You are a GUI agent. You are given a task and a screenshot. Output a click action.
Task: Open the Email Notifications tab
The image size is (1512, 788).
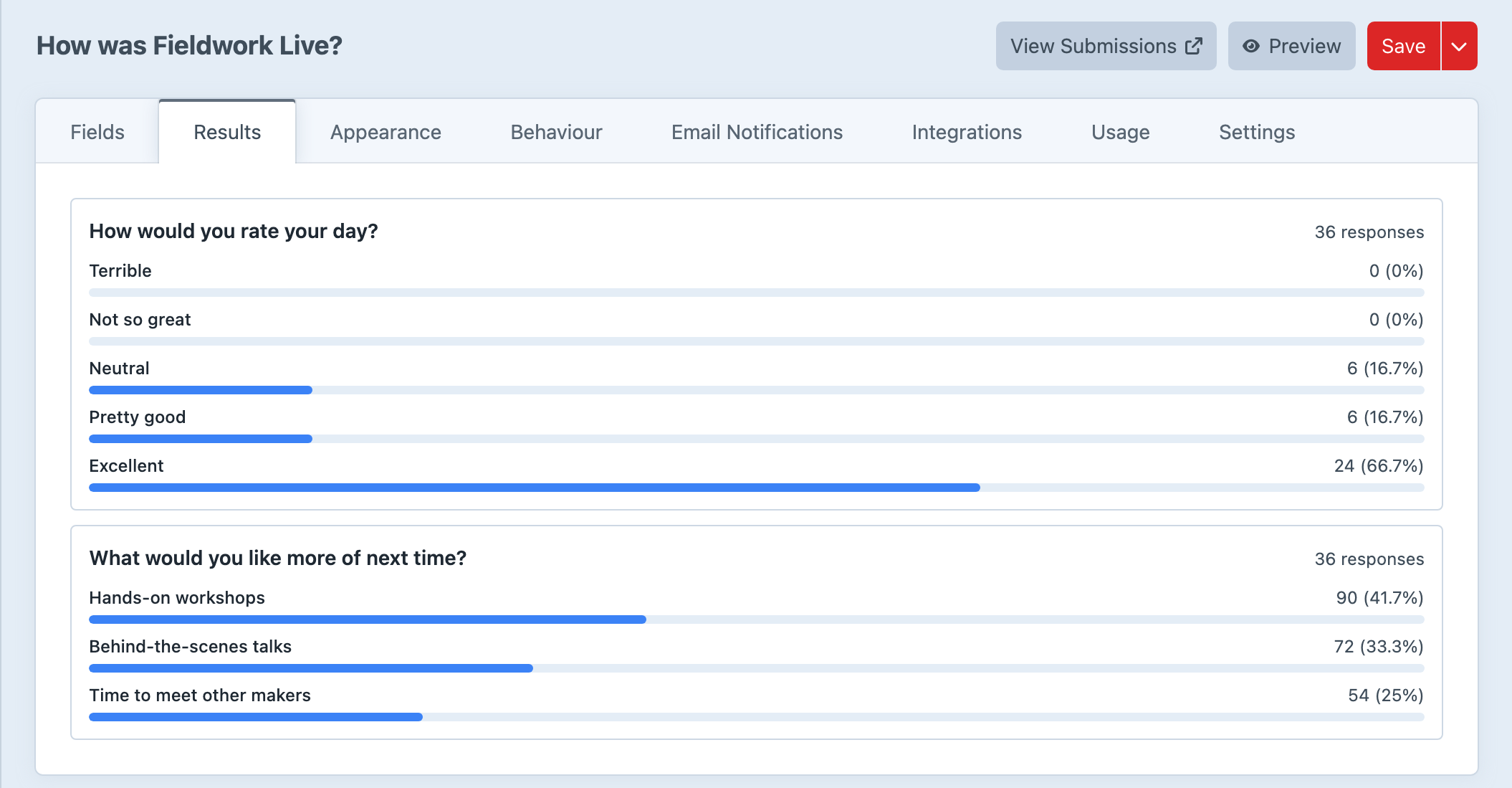click(x=757, y=132)
